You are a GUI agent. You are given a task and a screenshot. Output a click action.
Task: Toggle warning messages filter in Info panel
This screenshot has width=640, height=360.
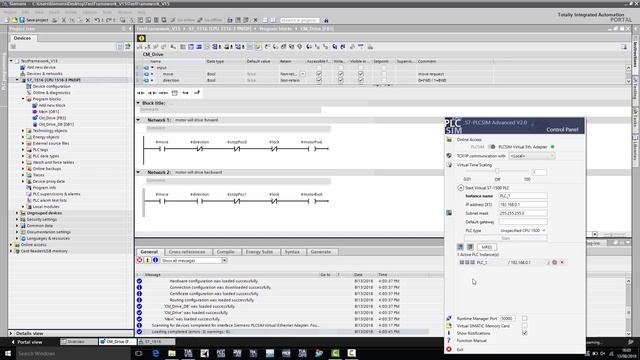[147, 260]
